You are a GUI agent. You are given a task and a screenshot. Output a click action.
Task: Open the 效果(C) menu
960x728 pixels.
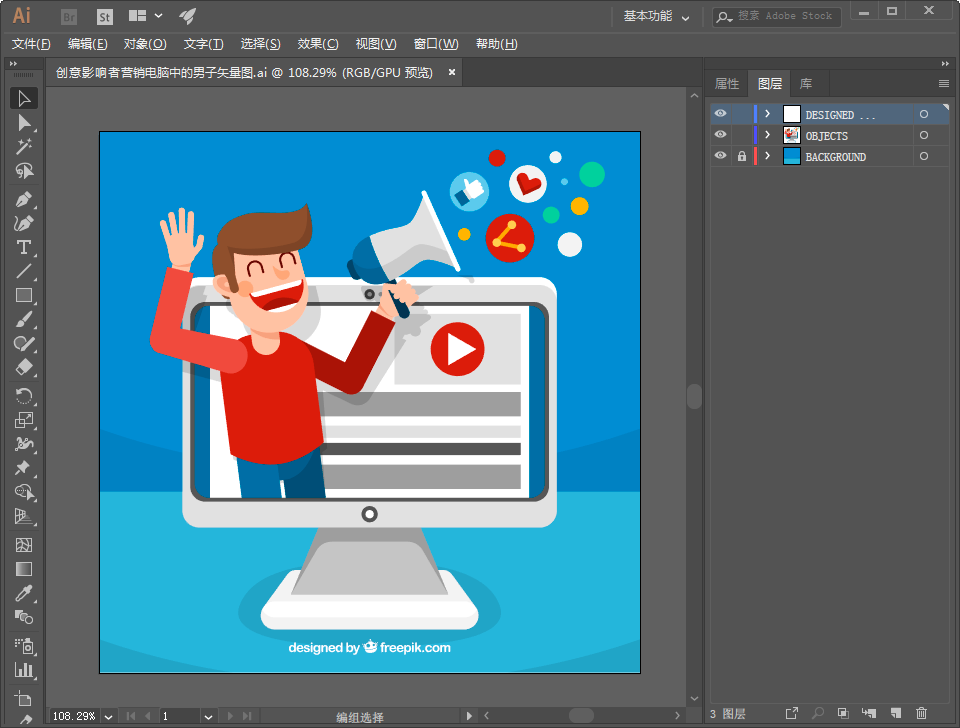[x=318, y=44]
